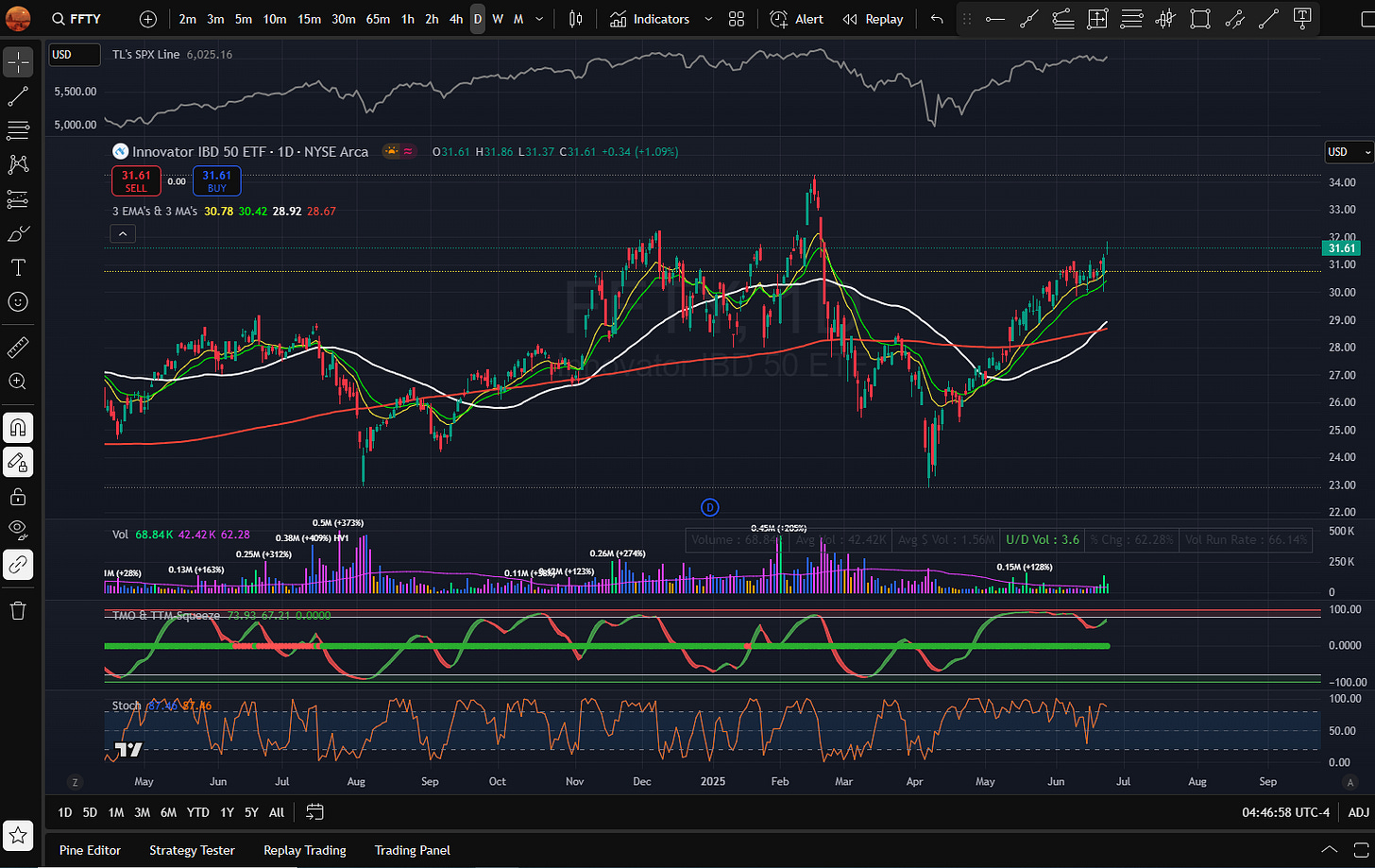
Task: Click the dividend D marker on chart
Action: [x=710, y=507]
